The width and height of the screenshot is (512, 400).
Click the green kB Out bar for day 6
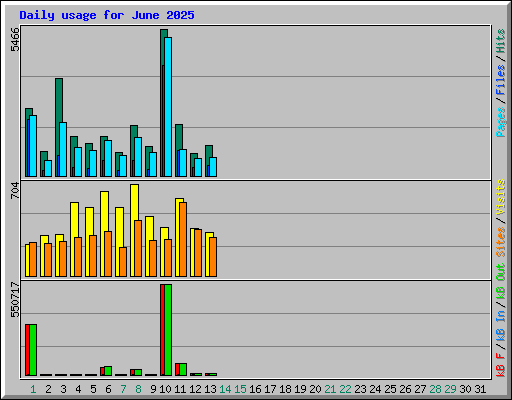click(x=108, y=371)
